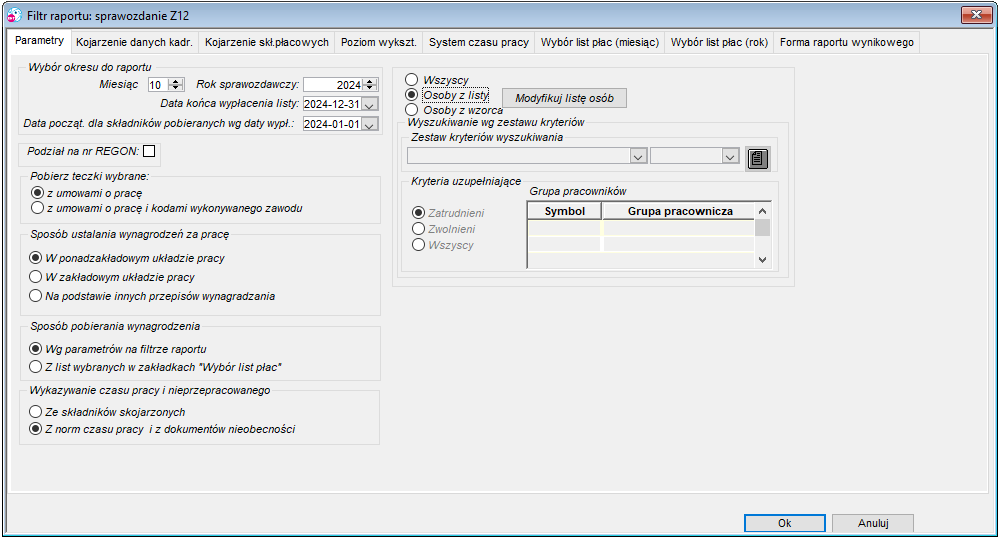Select the Zatrudnieni radio button
998x539 pixels.
[x=418, y=213]
